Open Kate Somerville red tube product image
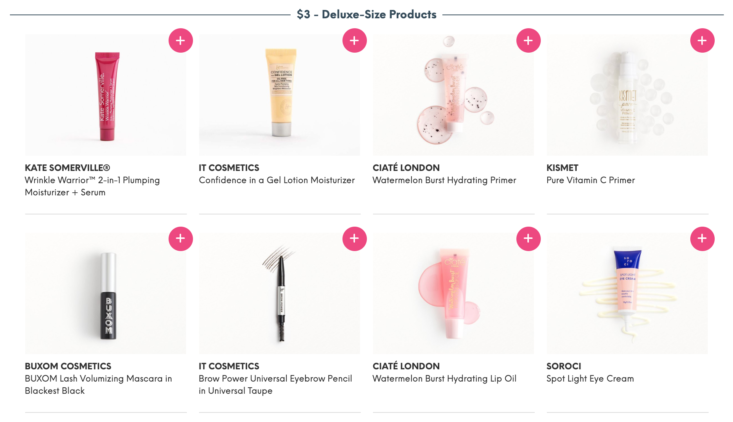This screenshot has height=422, width=733. pos(105,95)
